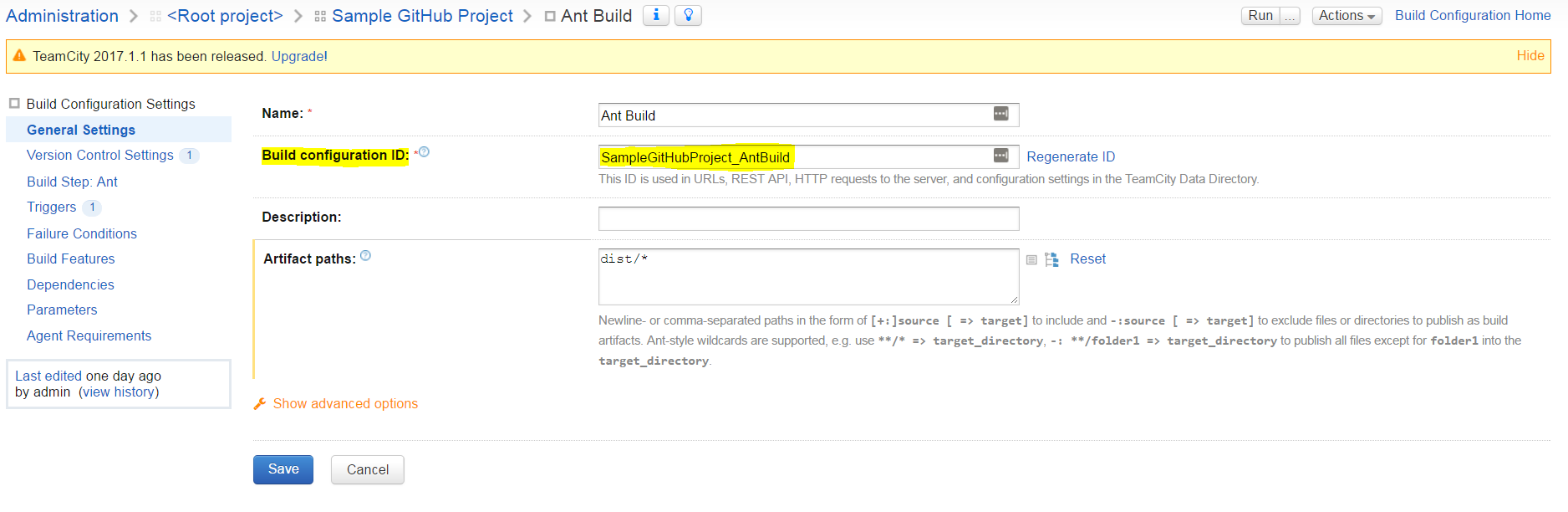
Task: Open Version Control Settings in sidebar
Action: pyautogui.click(x=100, y=156)
